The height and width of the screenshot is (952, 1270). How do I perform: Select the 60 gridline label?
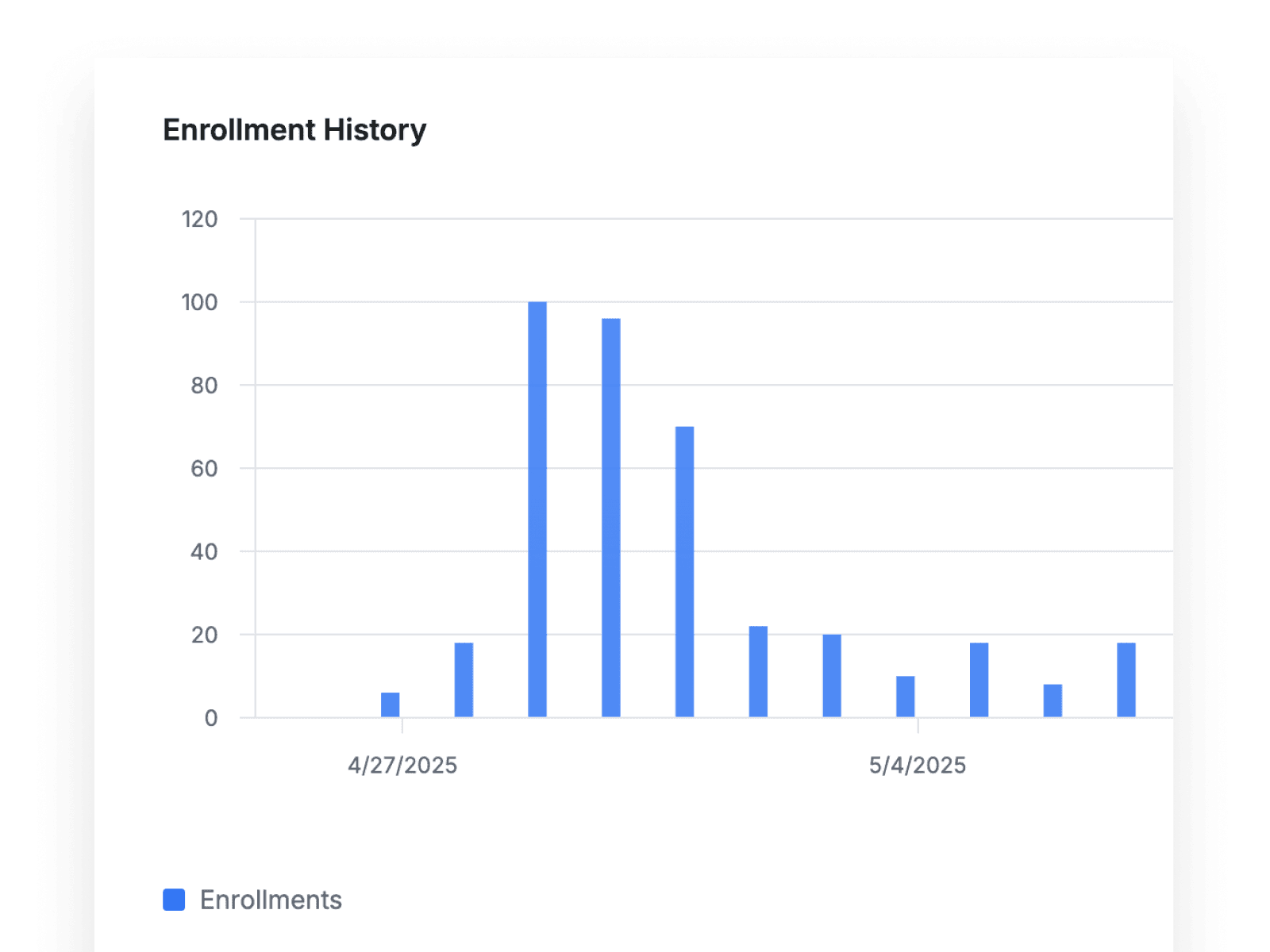pos(205,466)
